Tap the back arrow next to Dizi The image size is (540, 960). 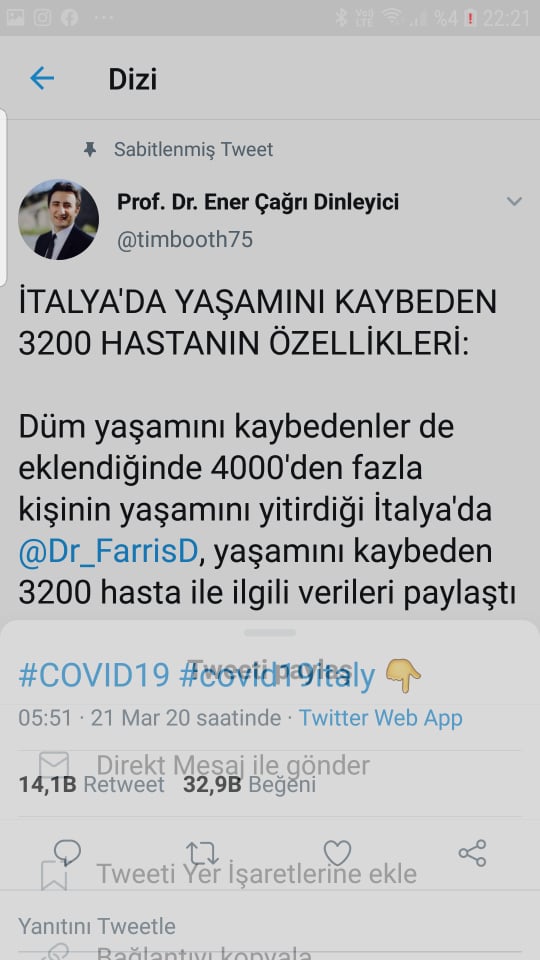click(x=42, y=78)
